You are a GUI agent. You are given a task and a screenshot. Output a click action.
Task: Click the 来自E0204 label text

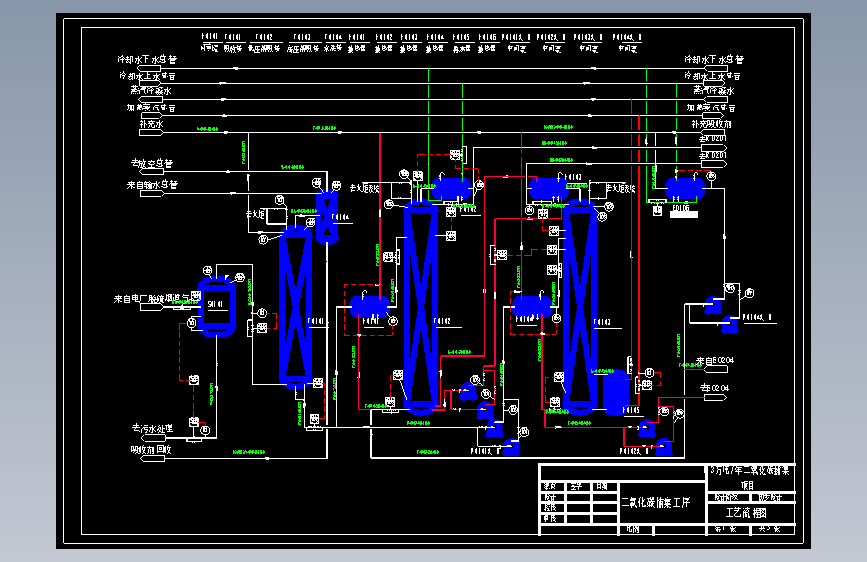tap(714, 360)
